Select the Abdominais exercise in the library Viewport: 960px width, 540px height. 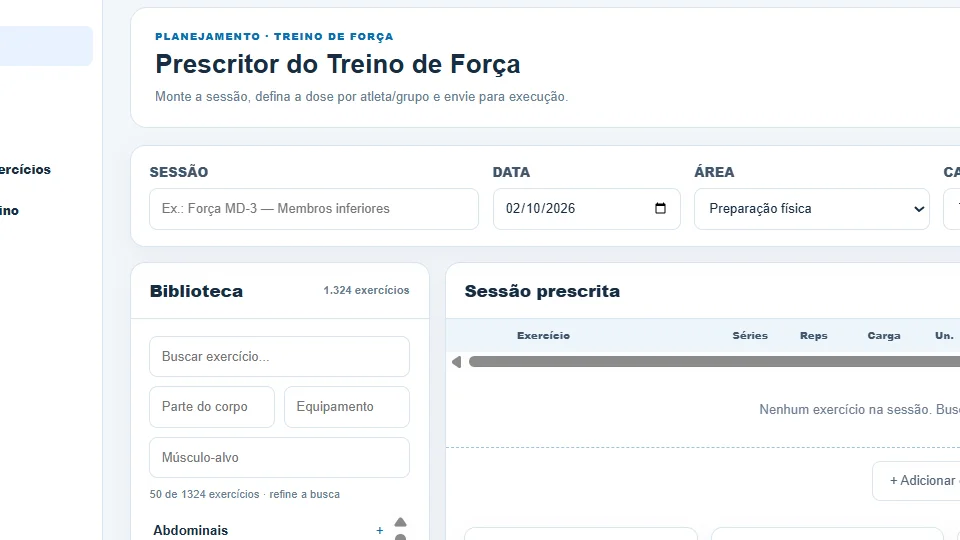(190, 530)
